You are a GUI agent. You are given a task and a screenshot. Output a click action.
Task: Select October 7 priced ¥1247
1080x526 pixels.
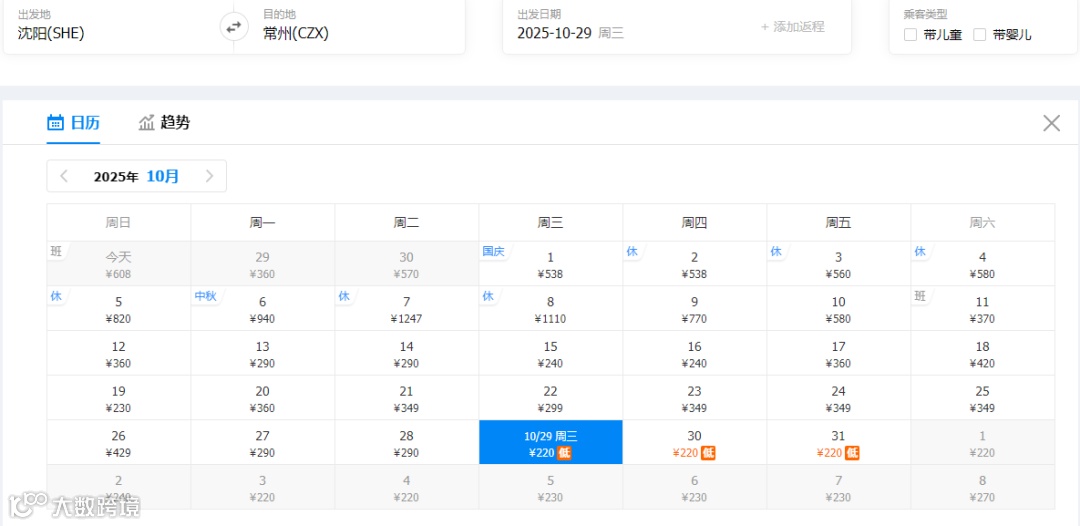407,308
